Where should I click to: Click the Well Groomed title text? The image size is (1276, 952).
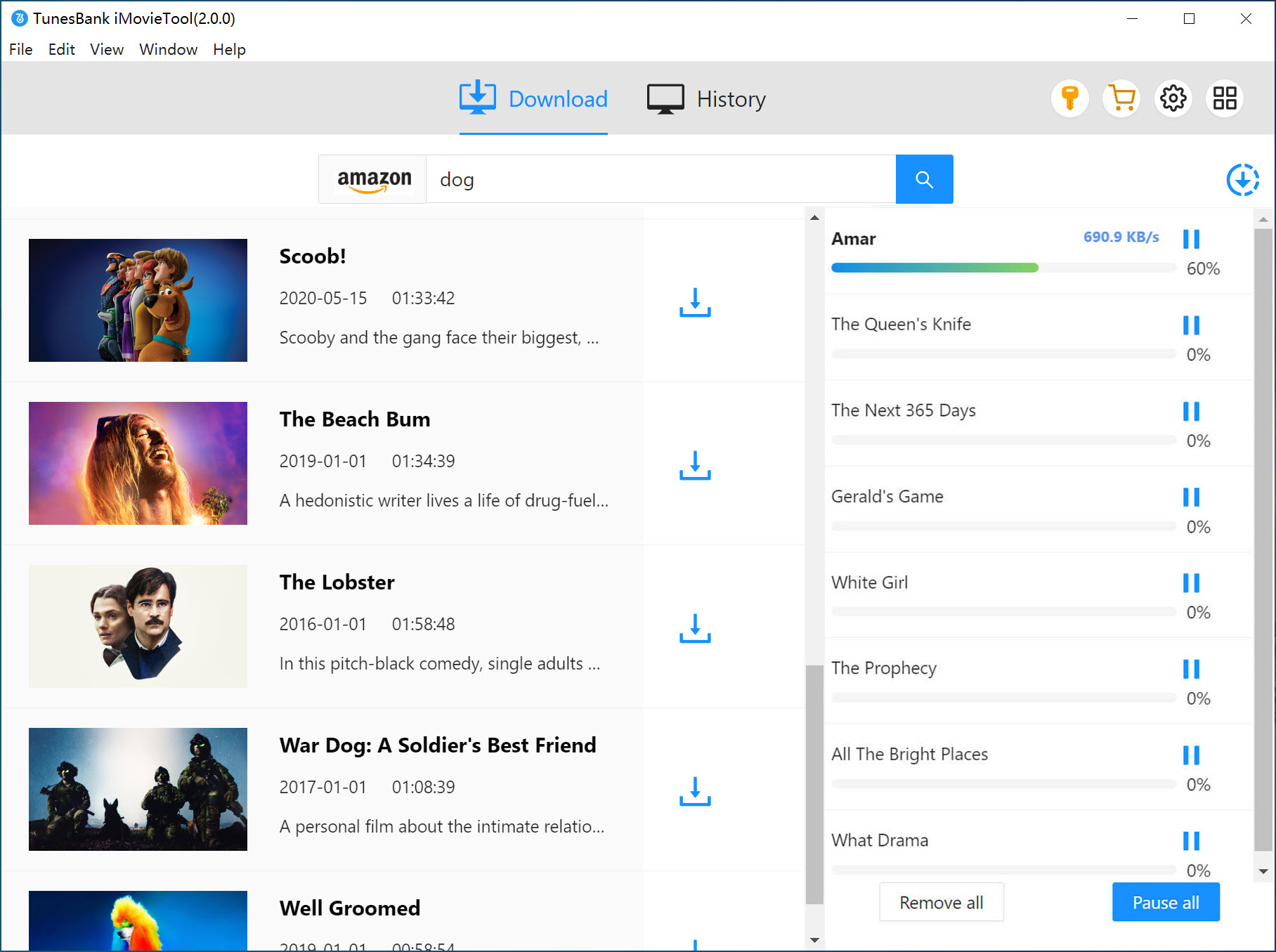[350, 908]
